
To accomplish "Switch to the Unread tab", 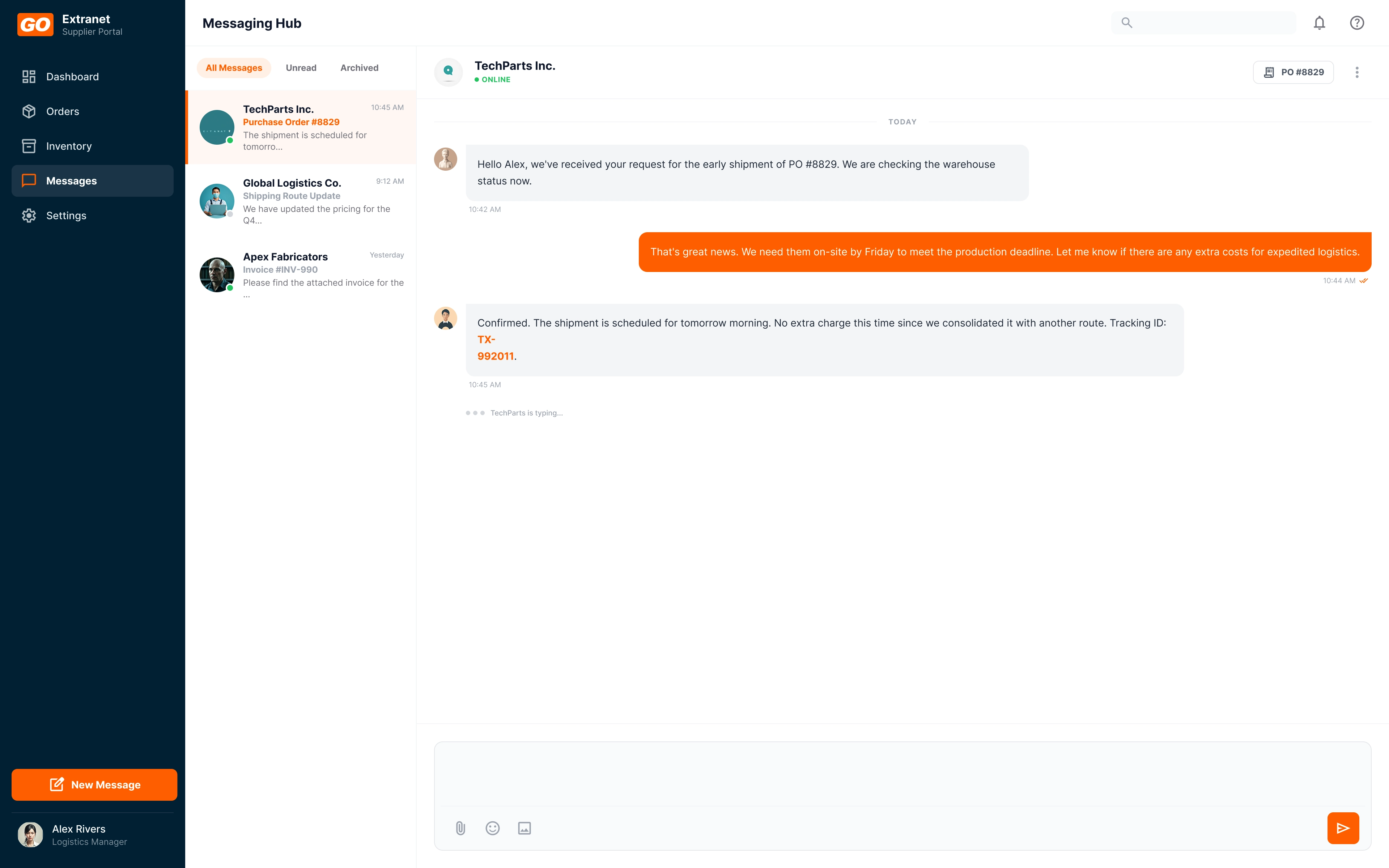I will coord(301,68).
